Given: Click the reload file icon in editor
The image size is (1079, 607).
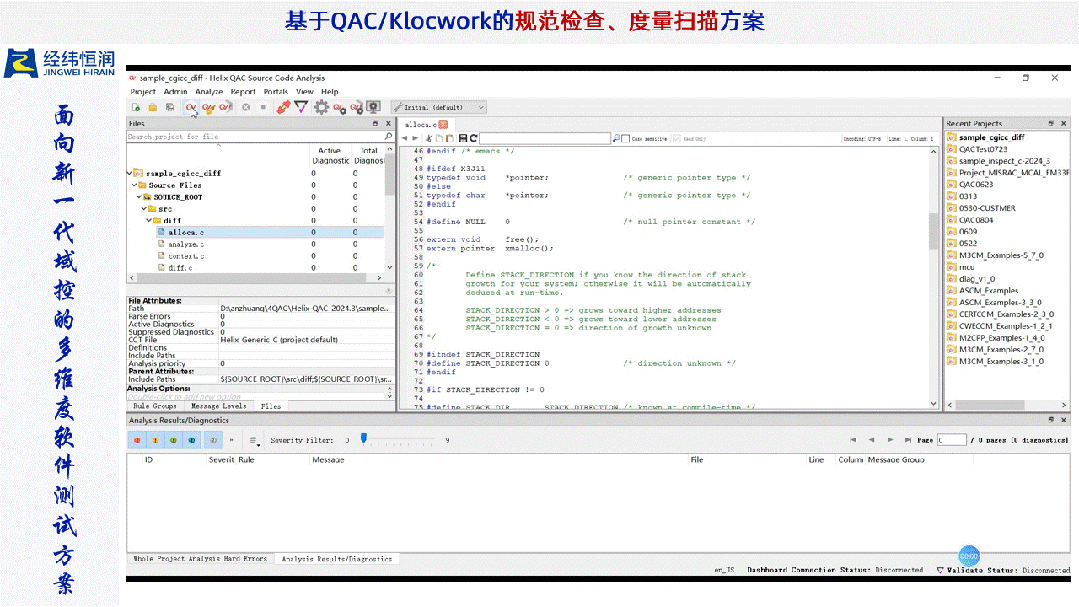Looking at the screenshot, I should pos(473,138).
